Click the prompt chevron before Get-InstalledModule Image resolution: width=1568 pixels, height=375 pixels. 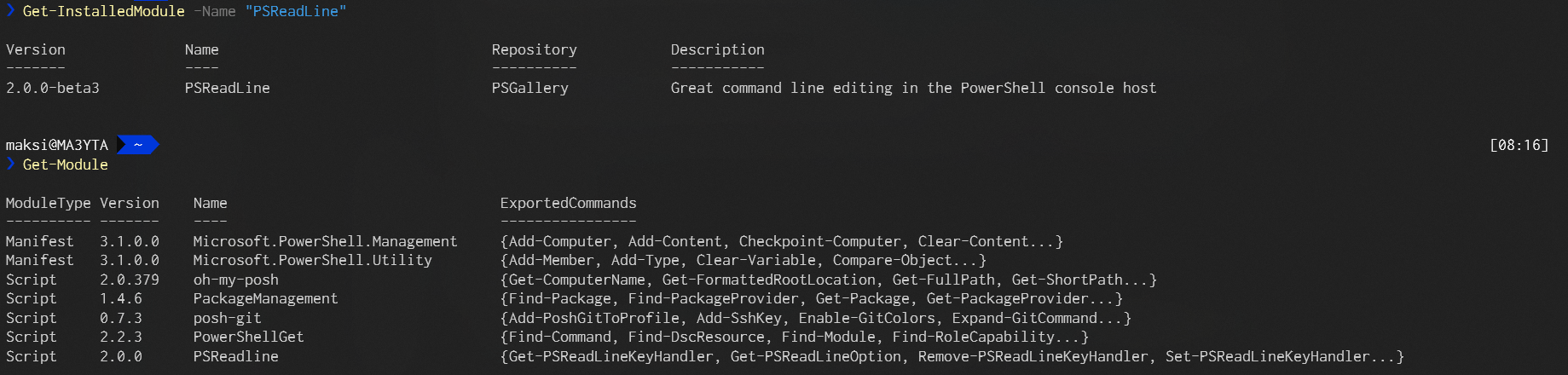coord(10,10)
